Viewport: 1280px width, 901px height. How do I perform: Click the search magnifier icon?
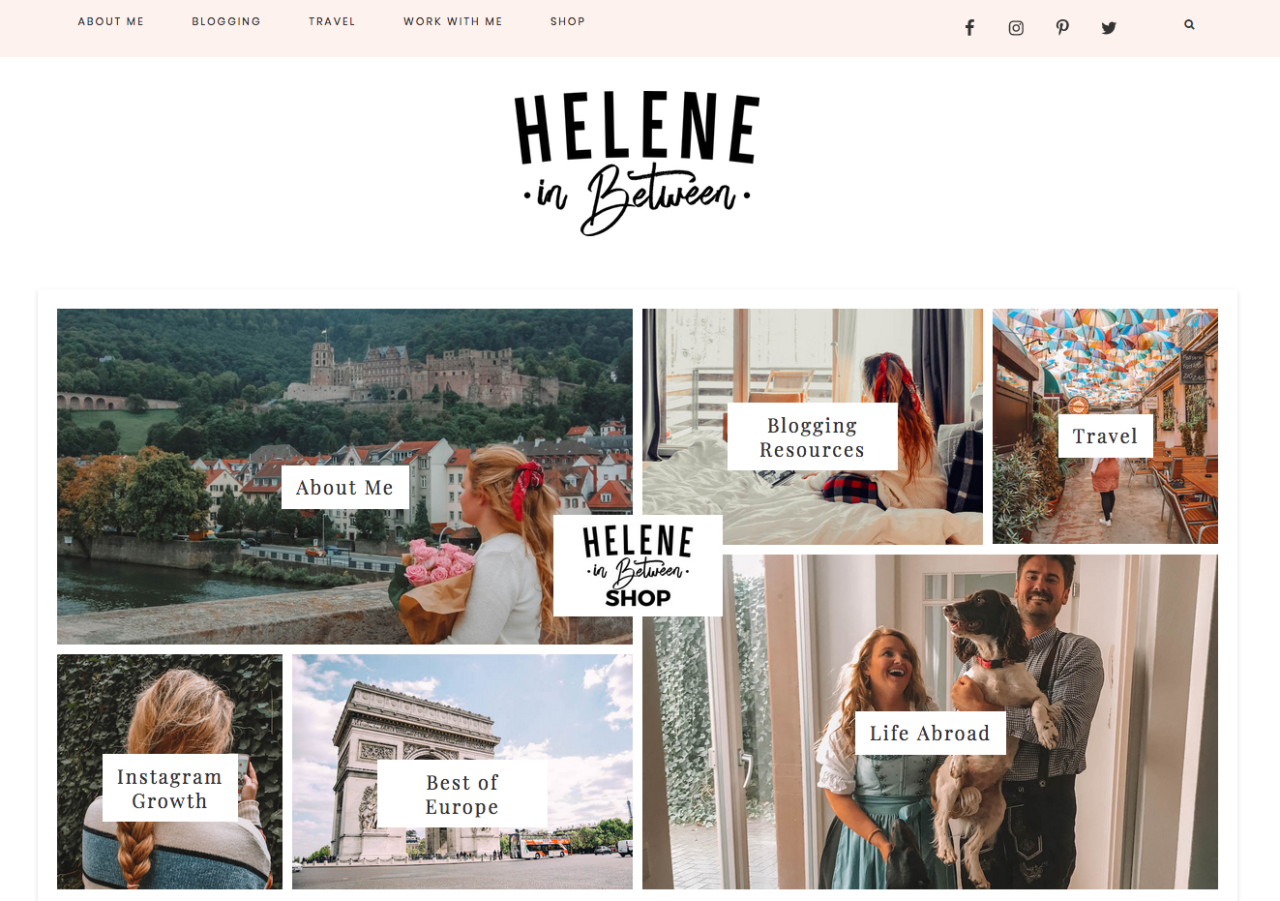click(1189, 24)
